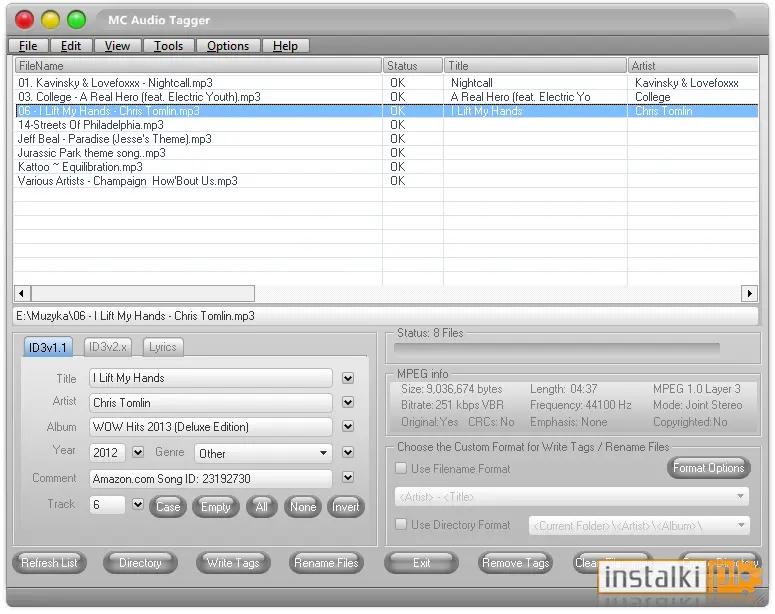Open the View menu

(117, 46)
